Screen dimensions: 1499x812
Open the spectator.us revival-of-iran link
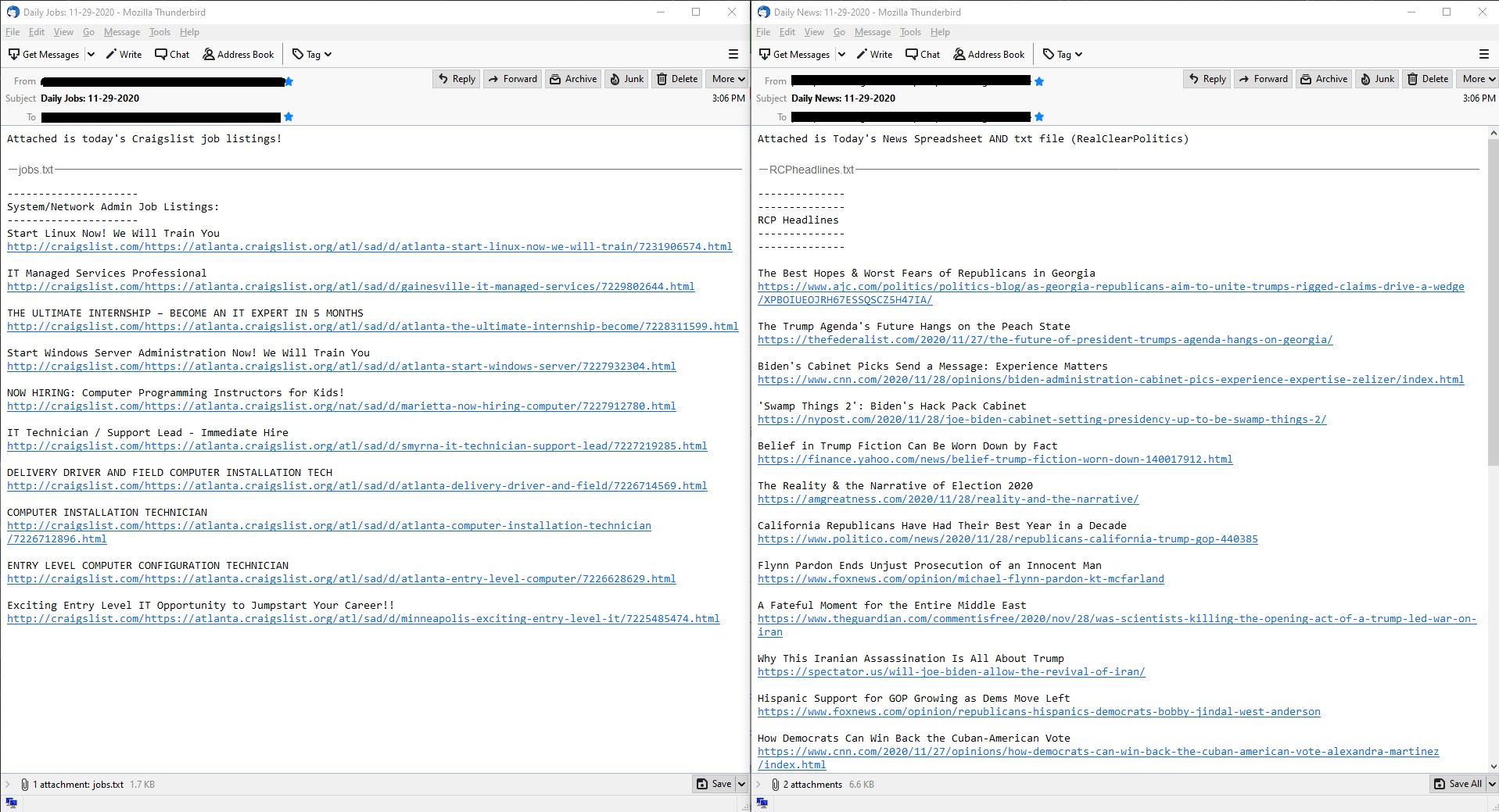[x=952, y=672]
